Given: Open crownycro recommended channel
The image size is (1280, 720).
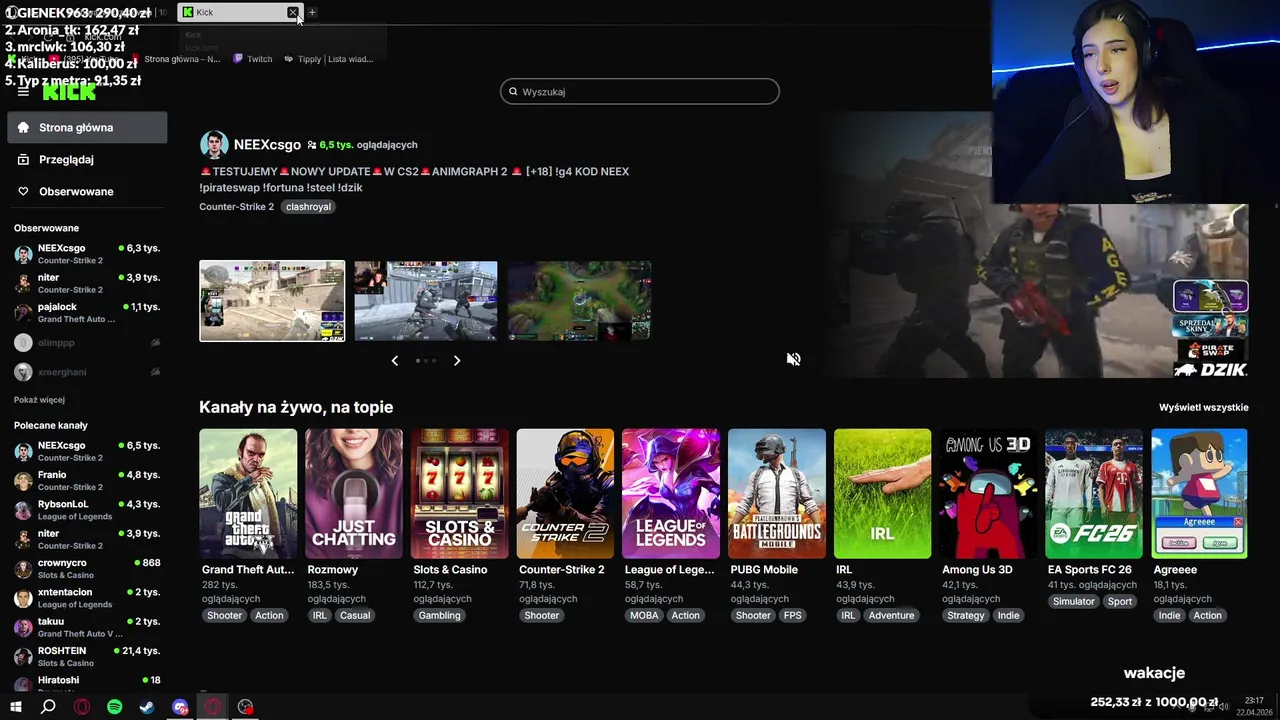Looking at the screenshot, I should (87, 569).
